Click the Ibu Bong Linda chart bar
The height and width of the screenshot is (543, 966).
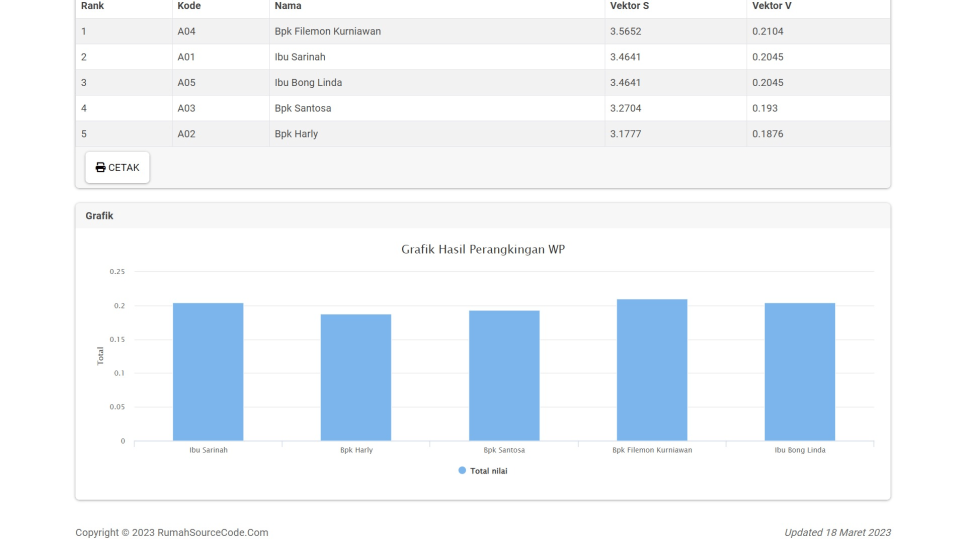point(800,372)
